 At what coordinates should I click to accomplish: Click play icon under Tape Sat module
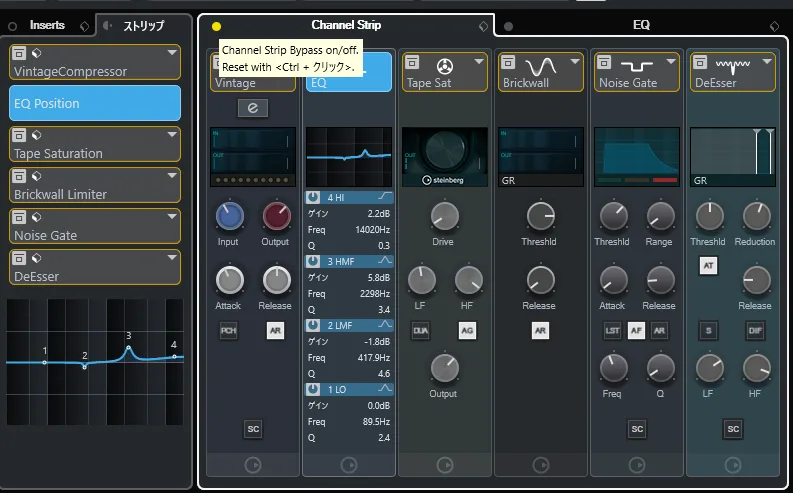click(x=445, y=465)
